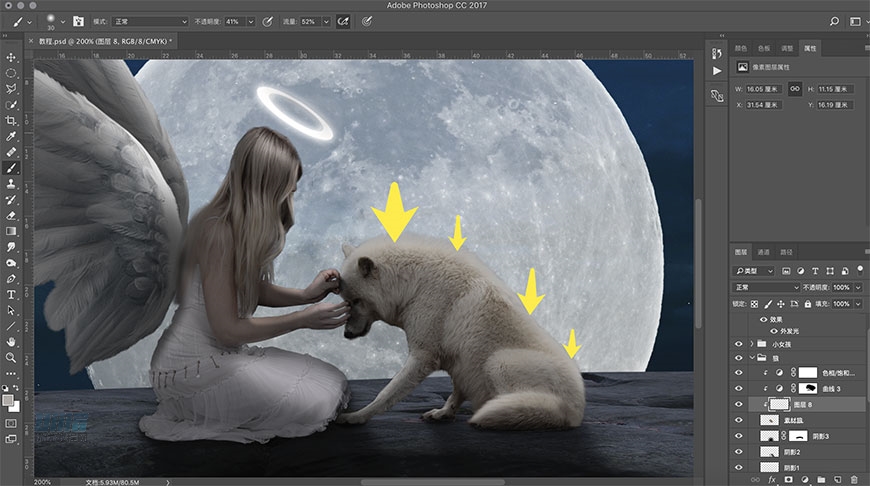Click the background color swatch

coord(15,408)
